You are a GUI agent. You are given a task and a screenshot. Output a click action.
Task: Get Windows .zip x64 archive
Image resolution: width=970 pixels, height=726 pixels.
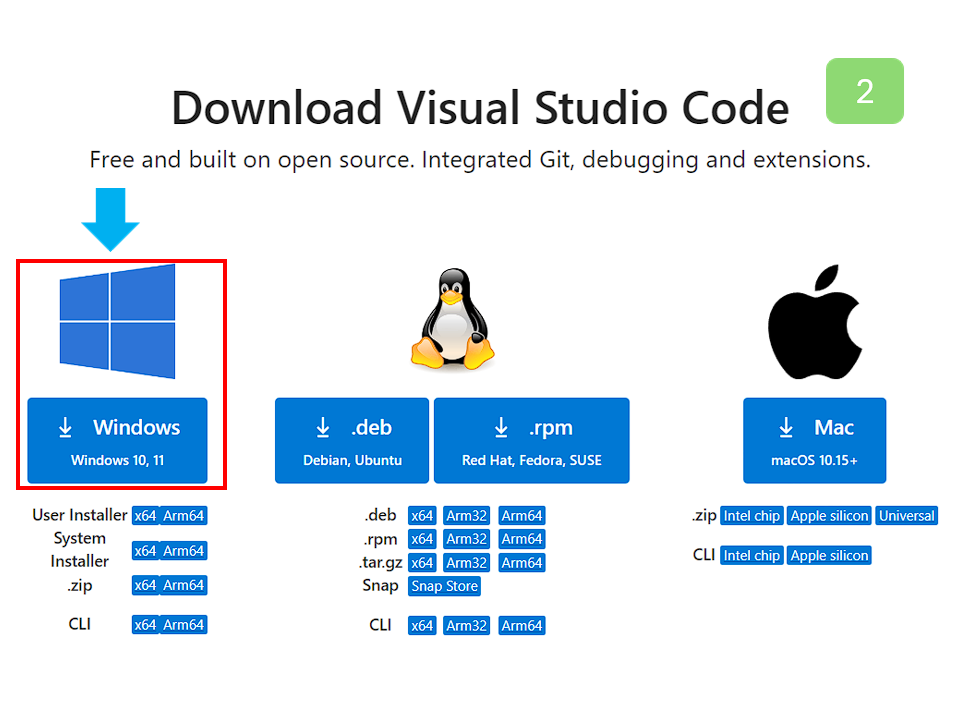[x=145, y=585]
